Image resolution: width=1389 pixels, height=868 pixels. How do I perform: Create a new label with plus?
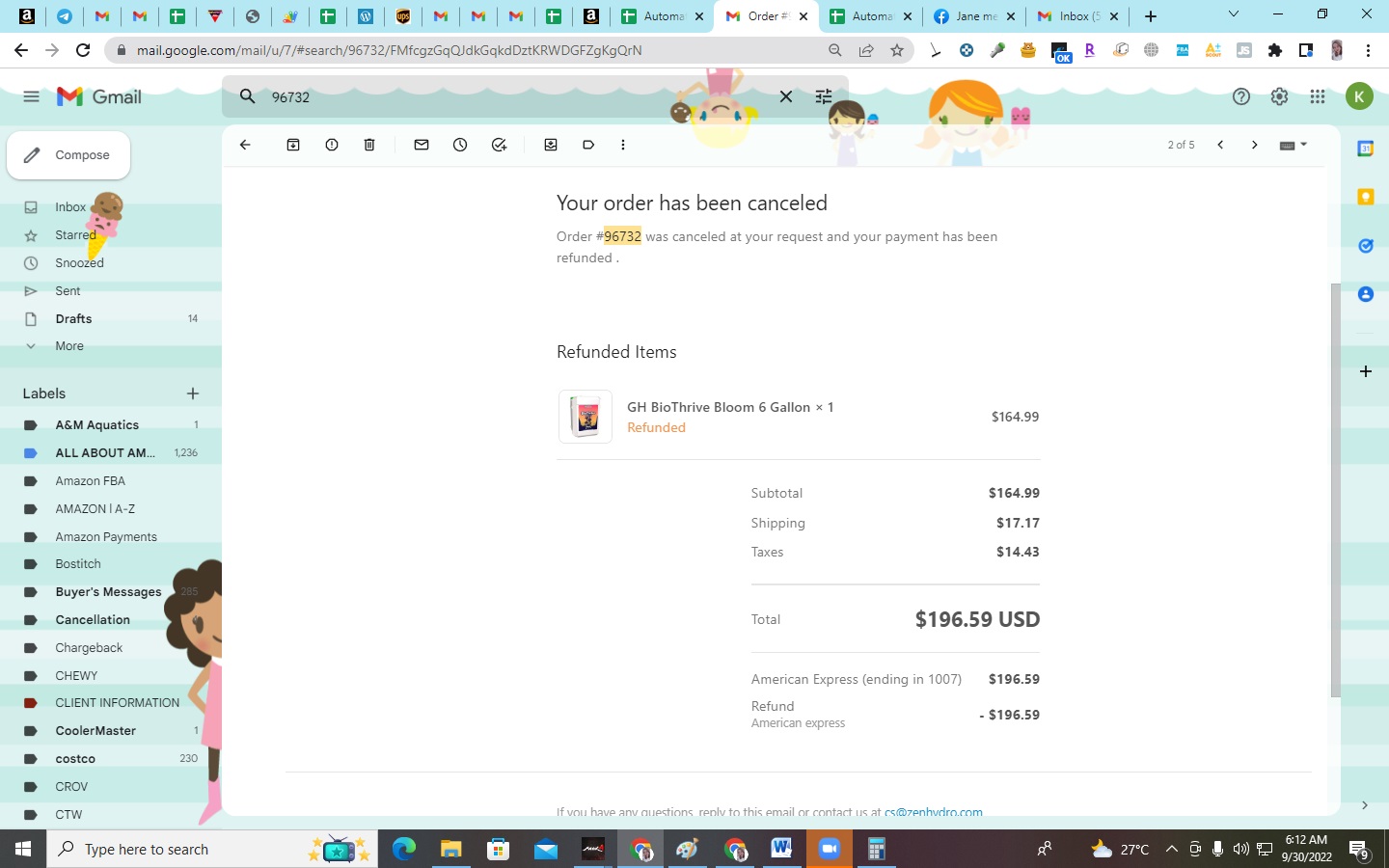193,393
